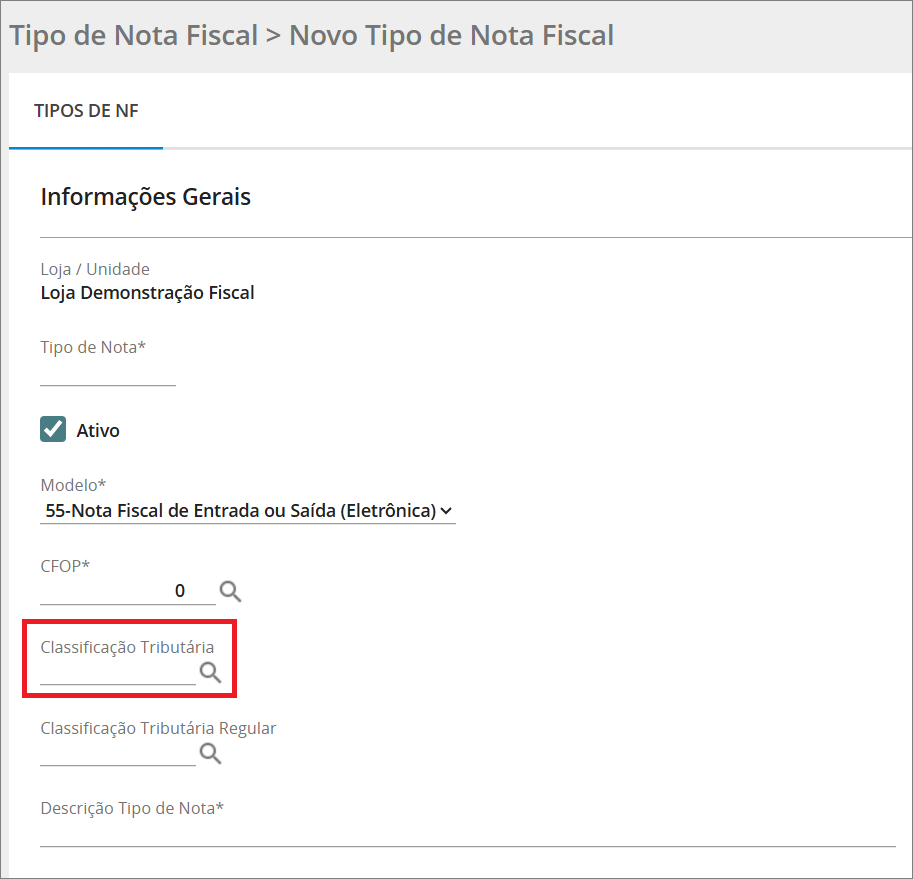Click Novo Tipo de Nota Fiscal in the breadcrumb
913x879 pixels.
point(449,34)
